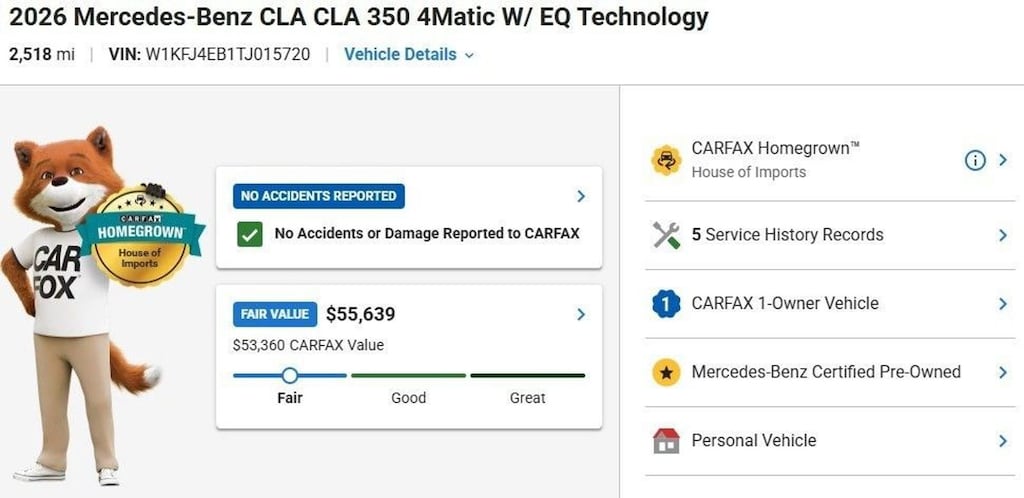Click the Great segment of value bar
This screenshot has width=1024, height=498.
click(x=528, y=375)
